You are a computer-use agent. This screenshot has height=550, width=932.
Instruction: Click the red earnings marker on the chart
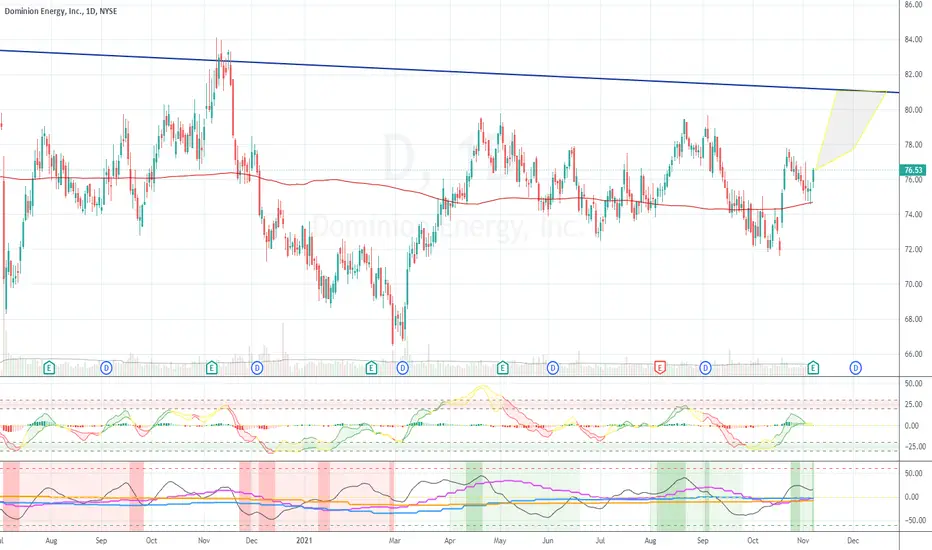coord(659,368)
